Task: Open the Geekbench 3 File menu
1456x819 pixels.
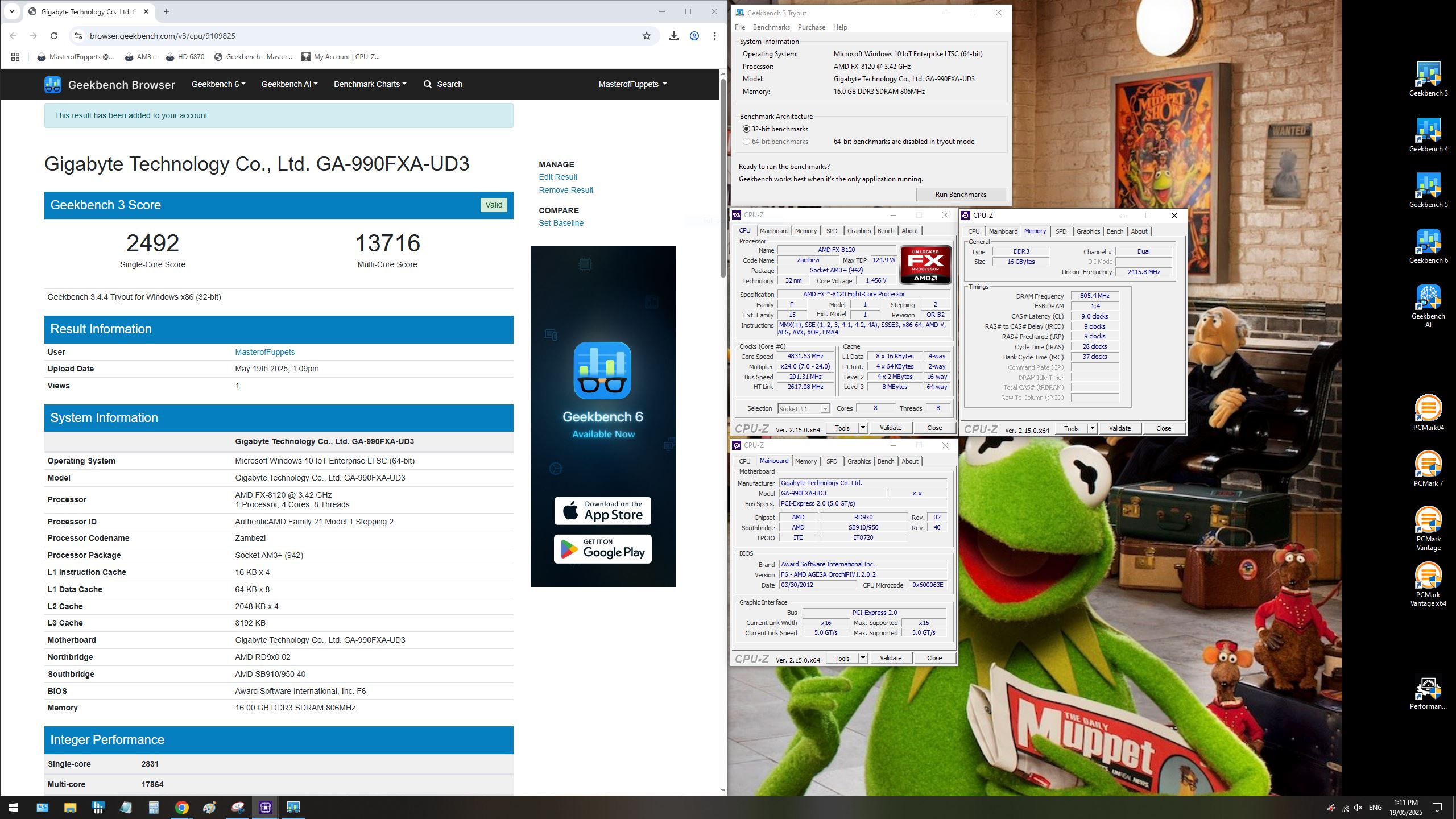Action: (740, 27)
